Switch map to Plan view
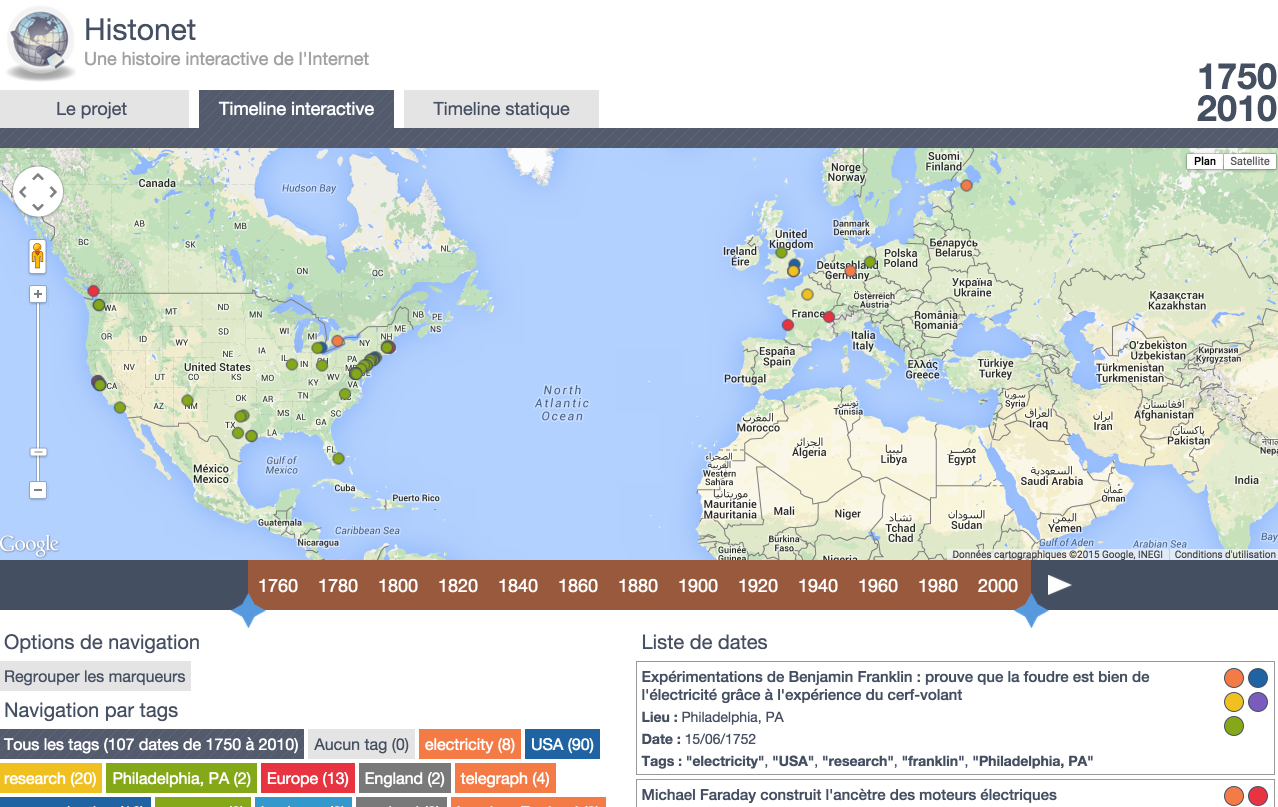 click(x=1205, y=161)
